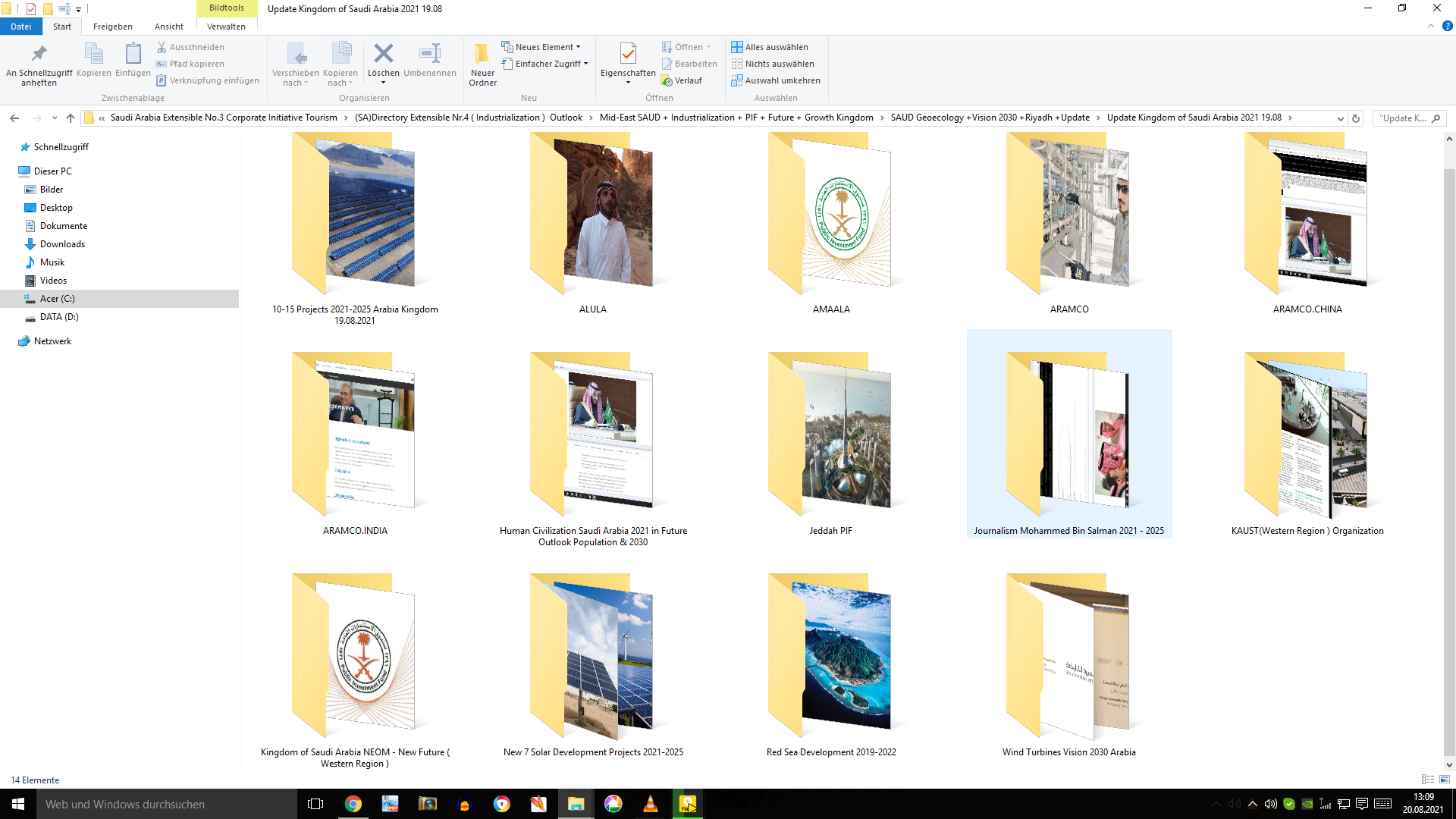1456x819 pixels.
Task: Launch Google Chrome from taskbar
Action: point(353,804)
